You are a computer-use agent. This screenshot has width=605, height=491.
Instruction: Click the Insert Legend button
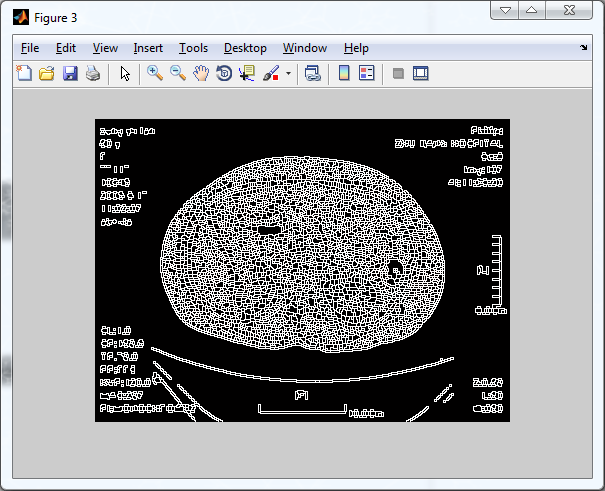(x=366, y=73)
